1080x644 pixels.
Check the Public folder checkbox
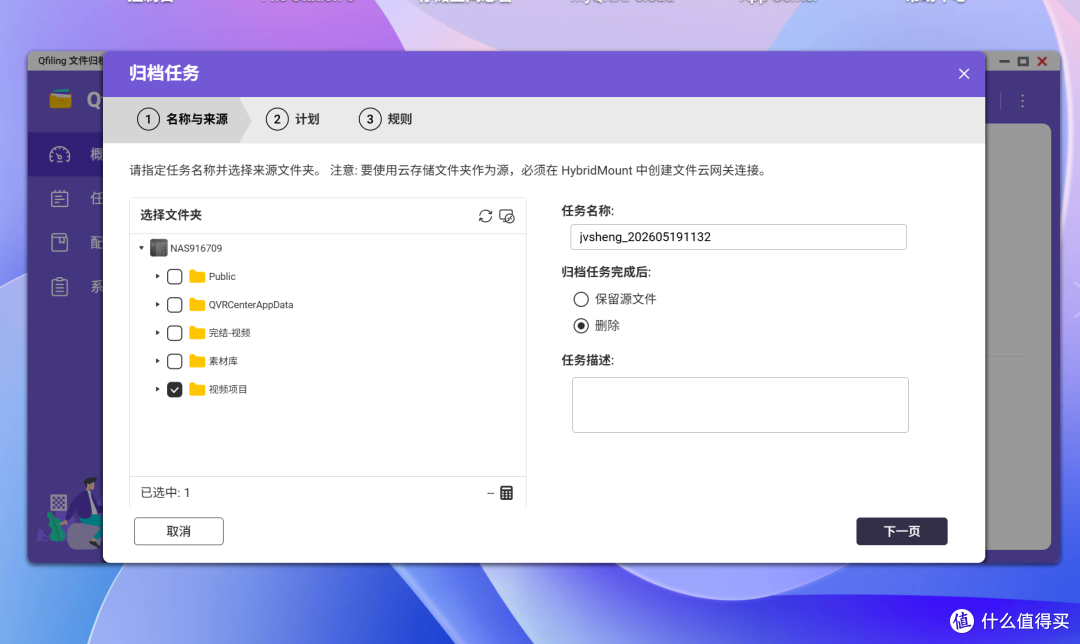(175, 277)
